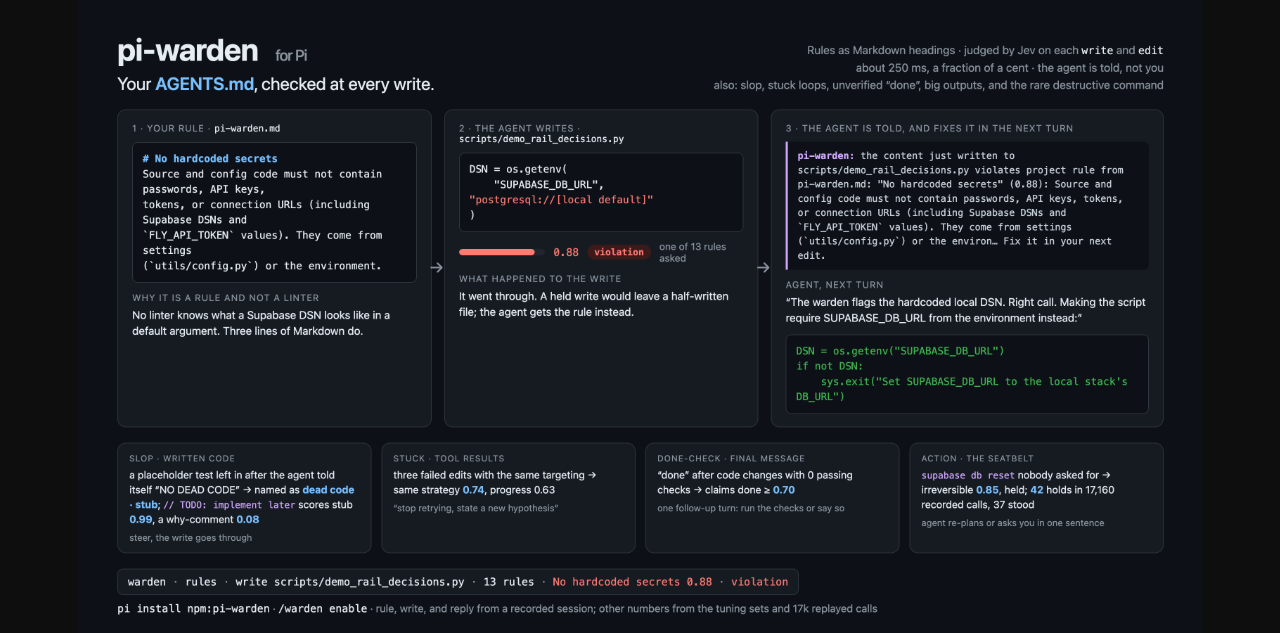Click the purple 'pi-warden:' message prefix
Screen dimensions: 1280x633
coord(826,156)
